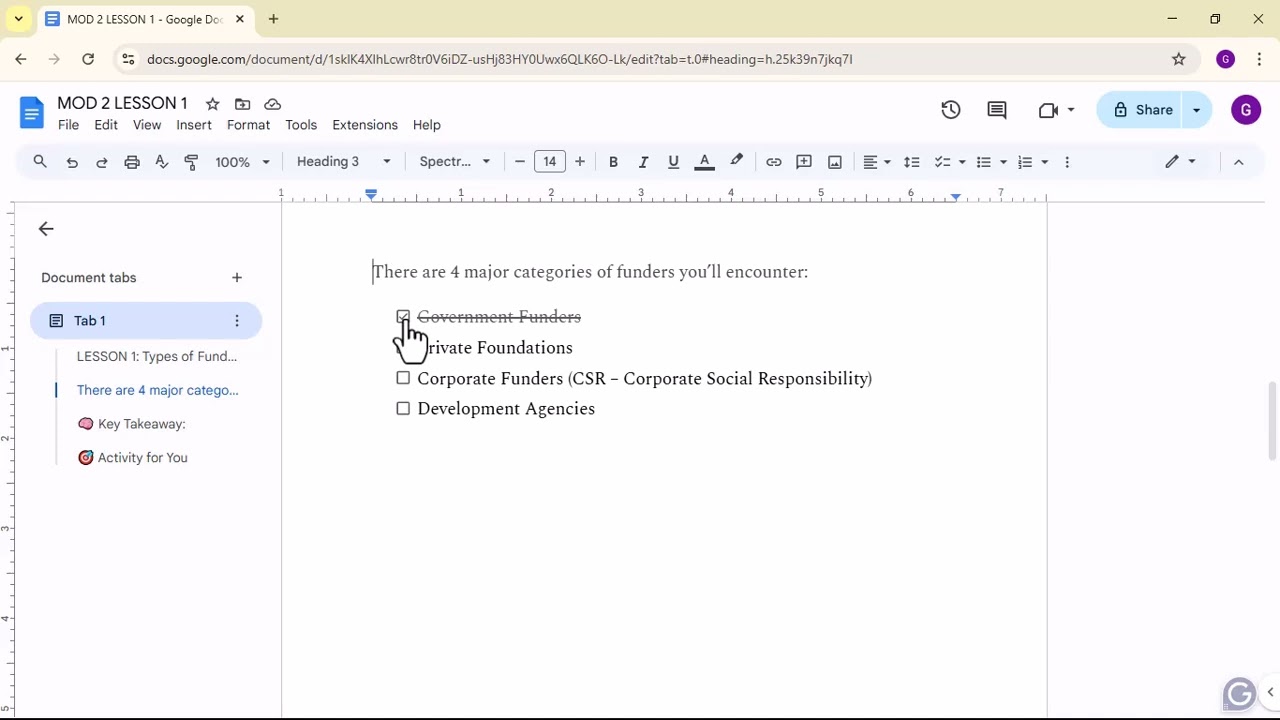Open the Tools menu
Viewport: 1280px width, 720px height.
point(301,125)
